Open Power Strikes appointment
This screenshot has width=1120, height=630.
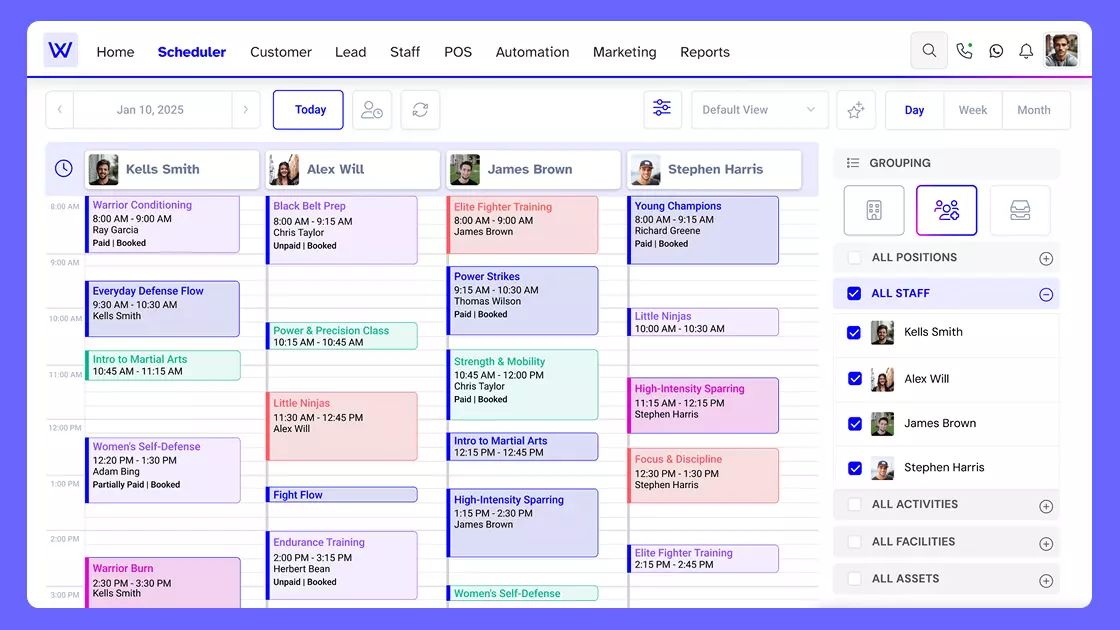[522, 301]
